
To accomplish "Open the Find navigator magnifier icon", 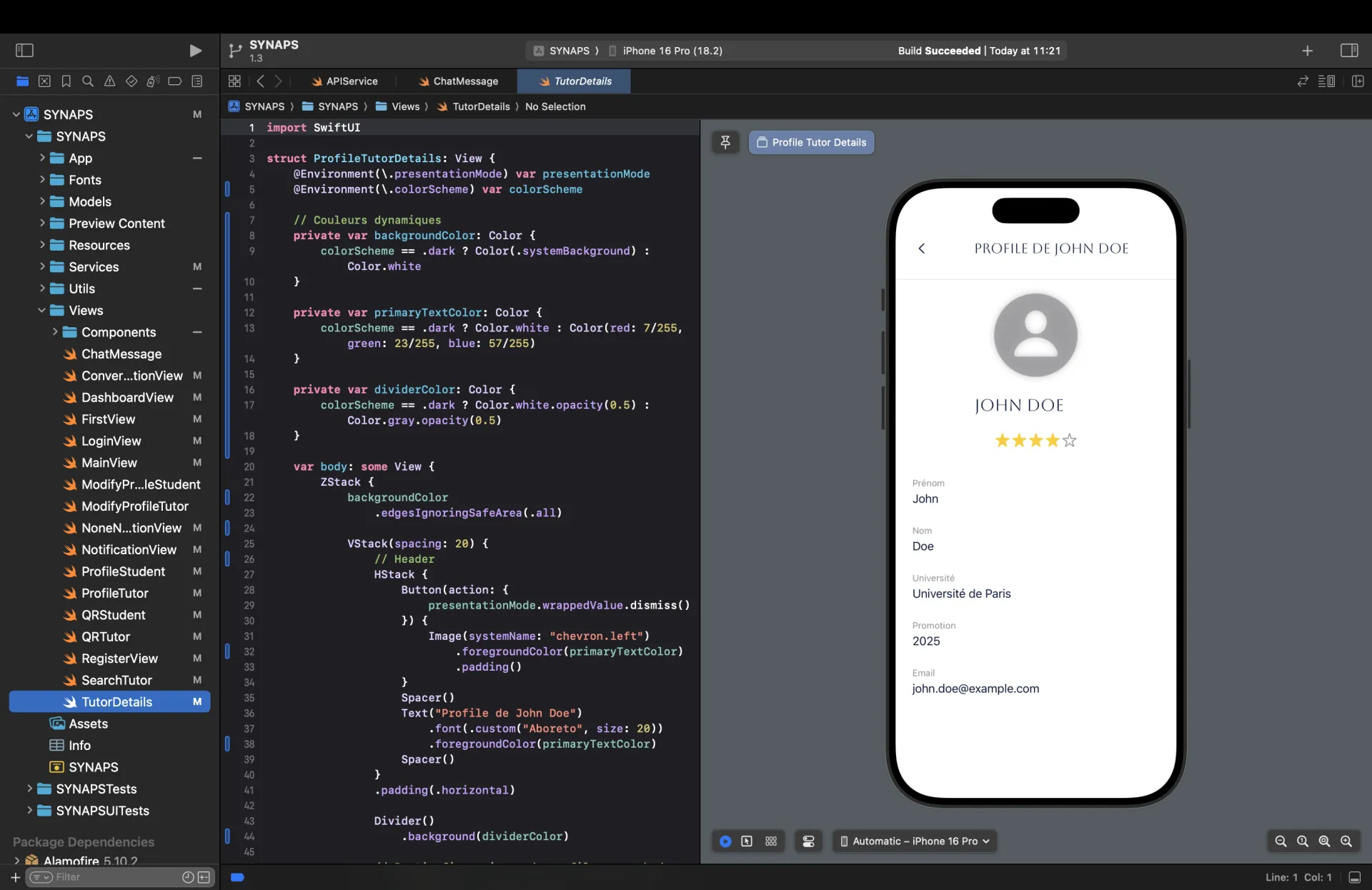I will click(x=88, y=81).
